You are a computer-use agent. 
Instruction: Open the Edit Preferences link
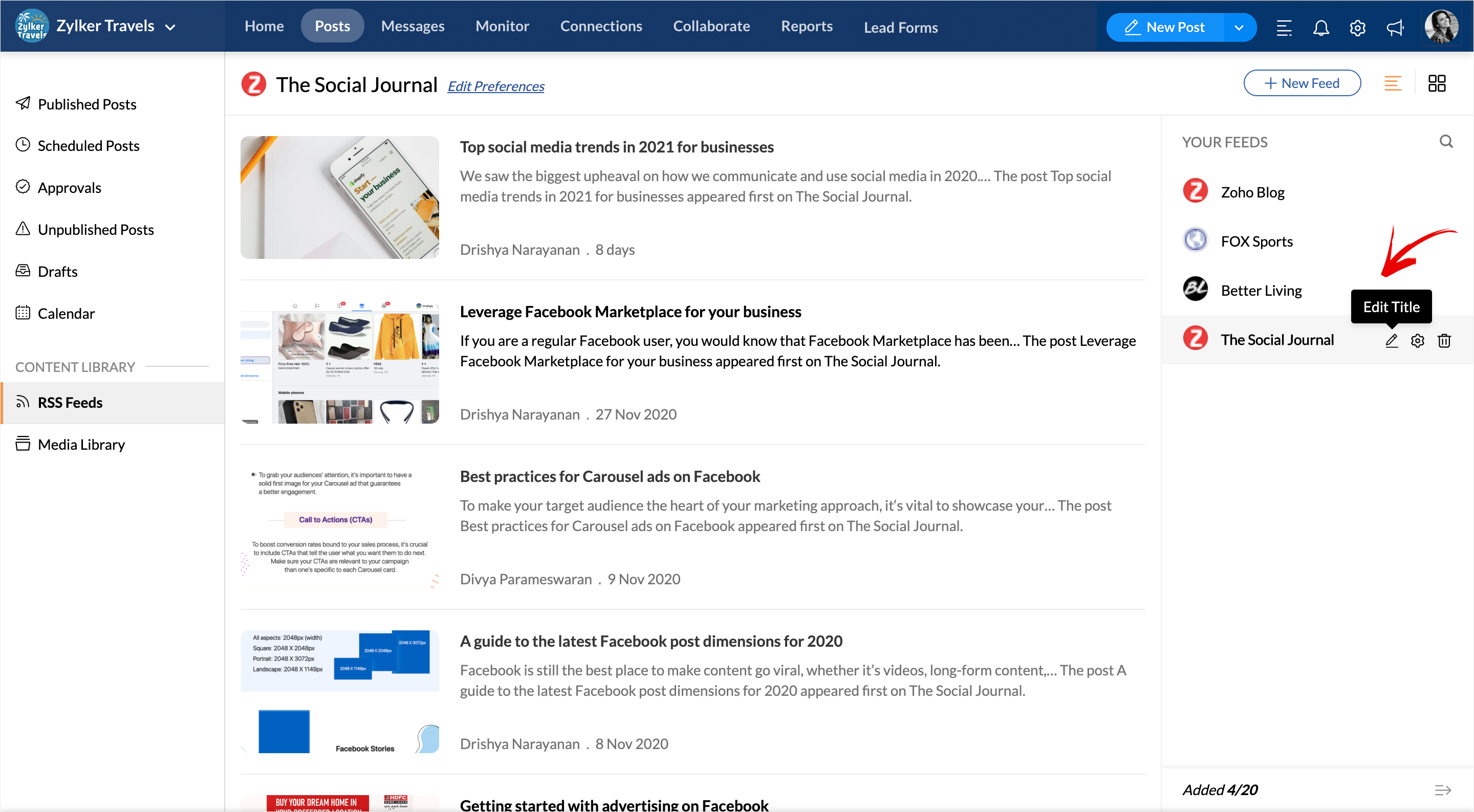tap(495, 86)
